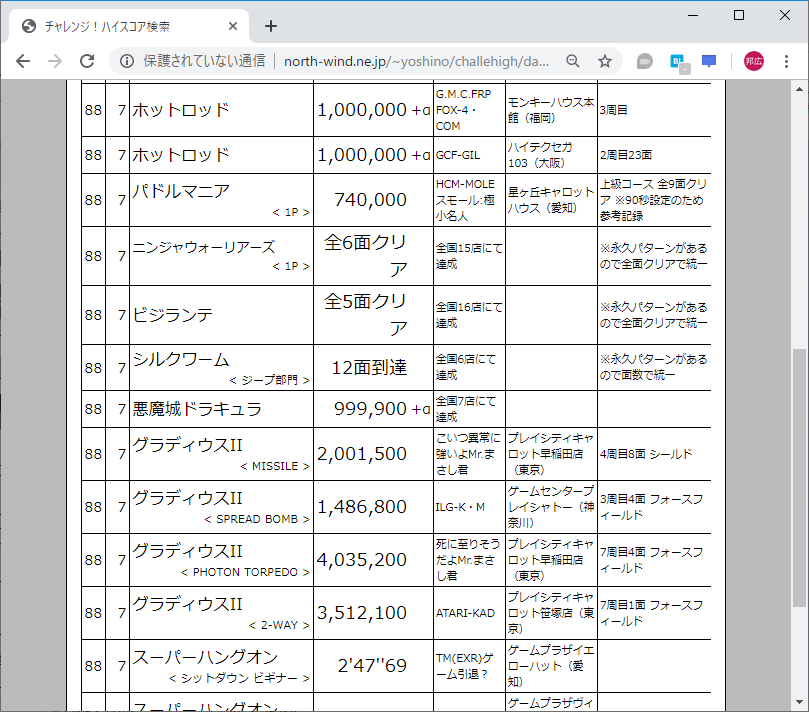809x712 pixels.
Task: Click the blue speech bubble extension icon
Action: click(708, 61)
